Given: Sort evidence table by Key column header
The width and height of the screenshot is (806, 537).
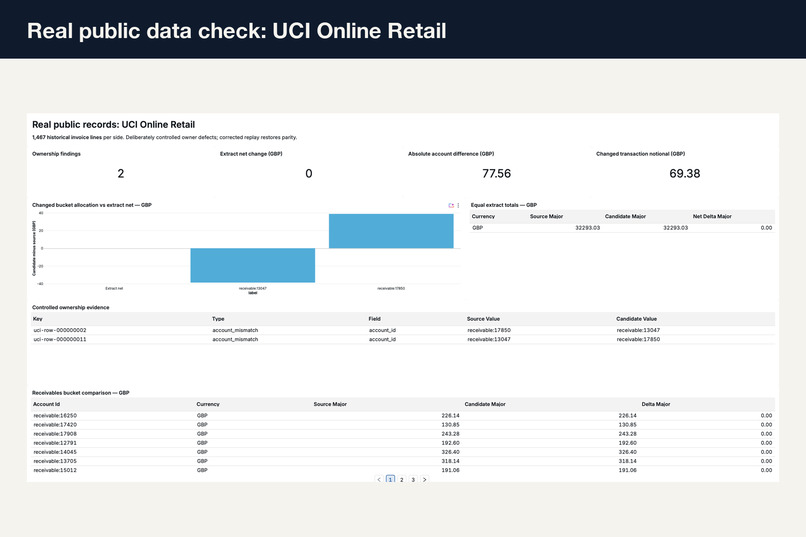Looking at the screenshot, I should (x=38, y=319).
